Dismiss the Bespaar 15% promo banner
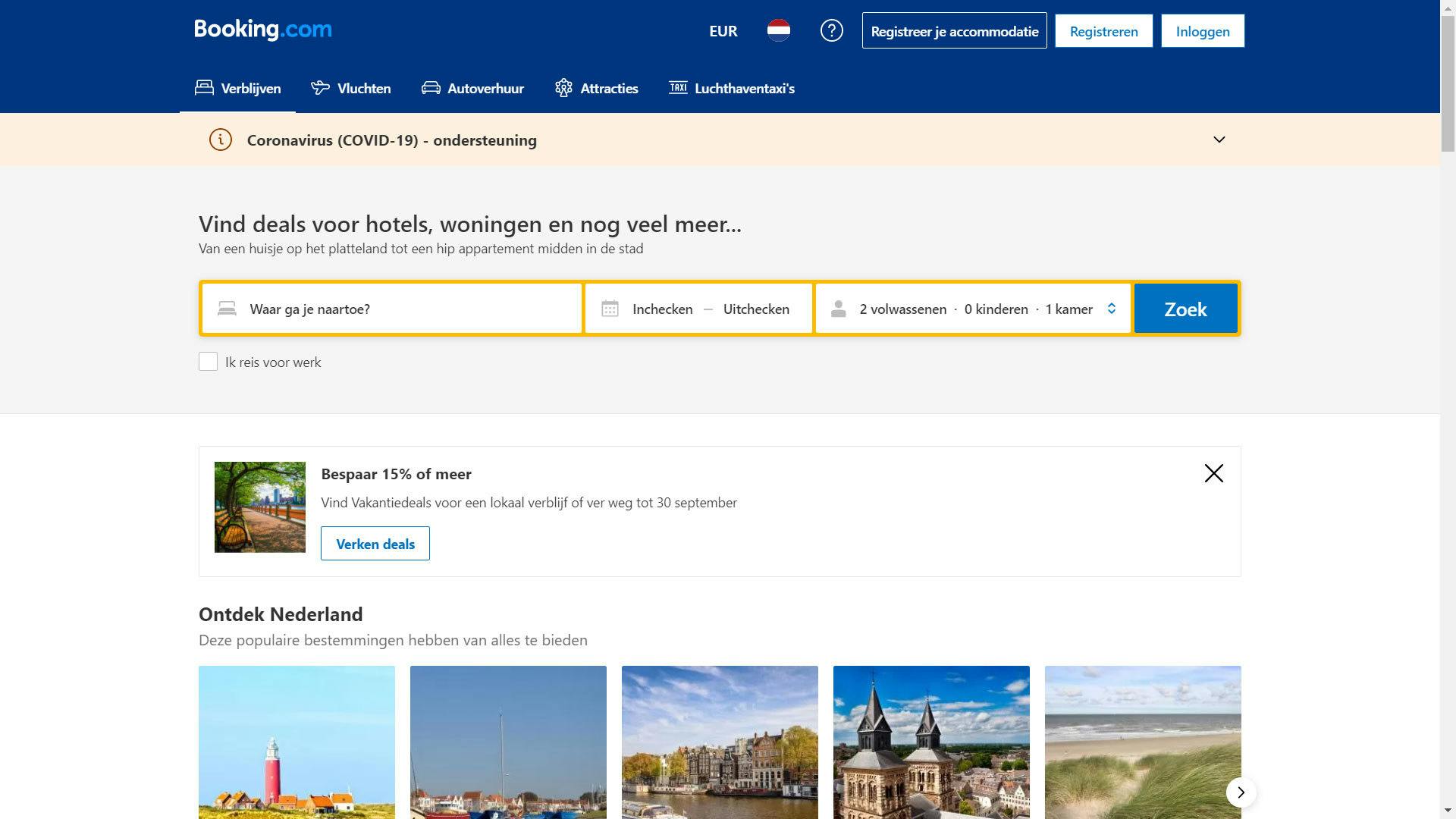1456x819 pixels. 1213,473
